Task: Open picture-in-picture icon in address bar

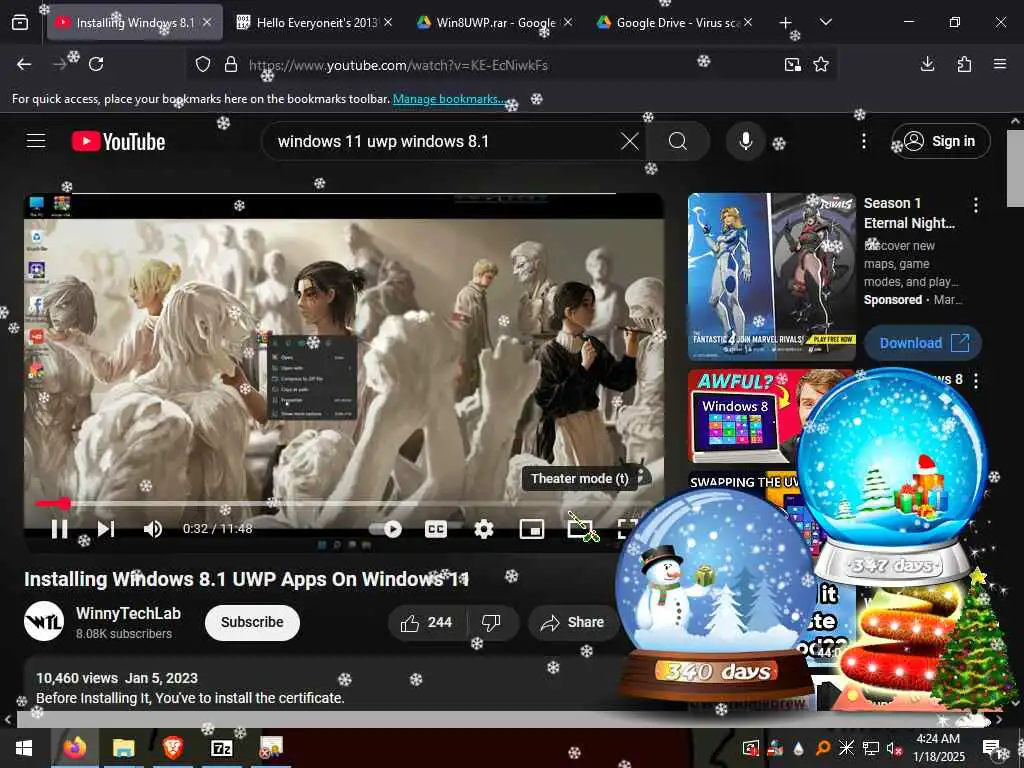Action: pos(792,64)
